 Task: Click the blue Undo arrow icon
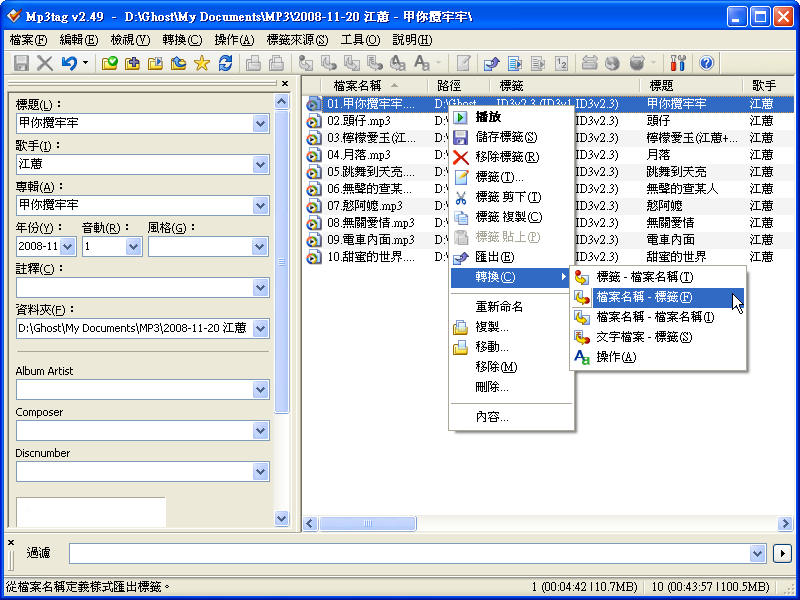click(69, 63)
